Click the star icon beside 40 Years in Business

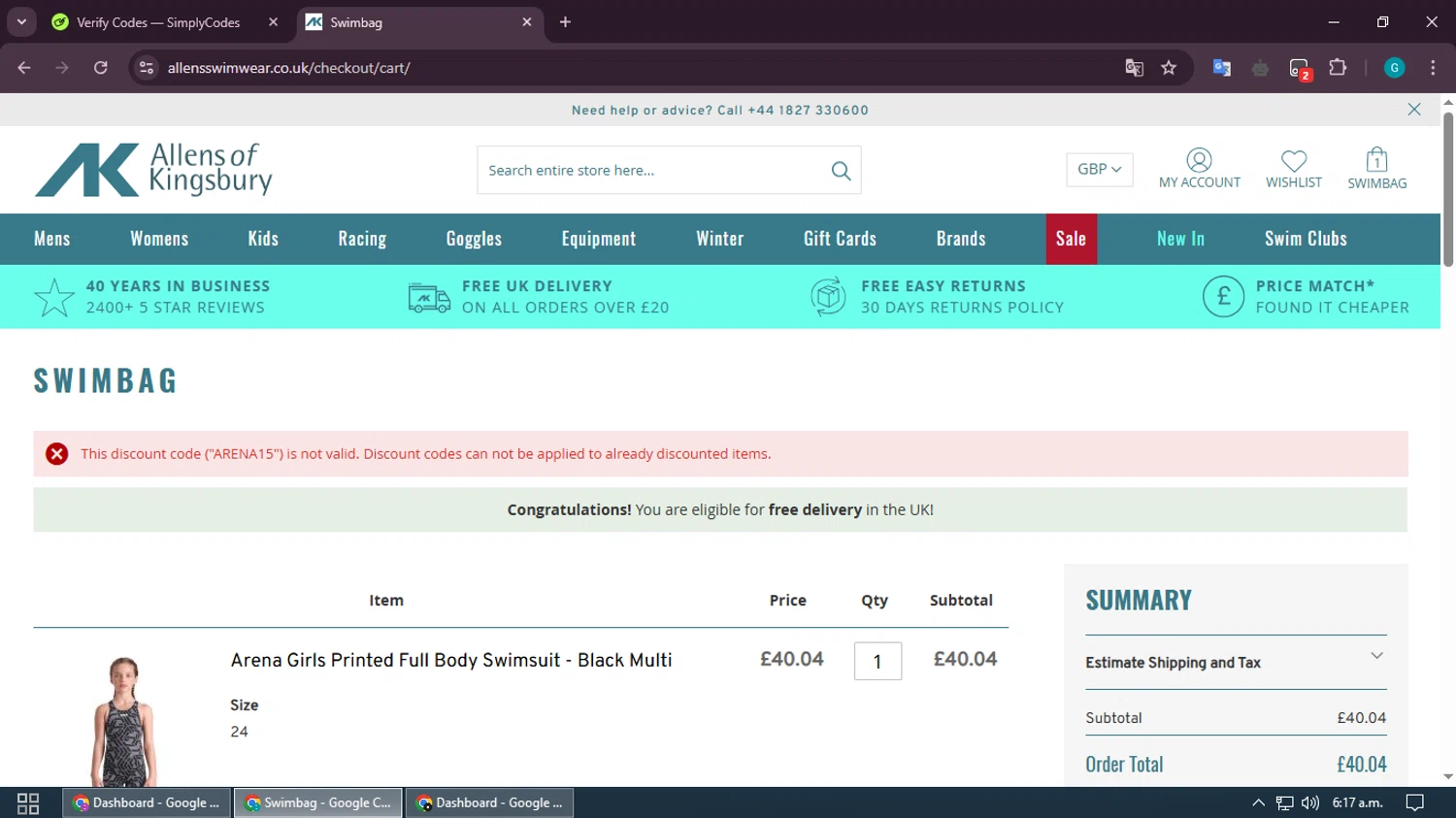tap(54, 297)
